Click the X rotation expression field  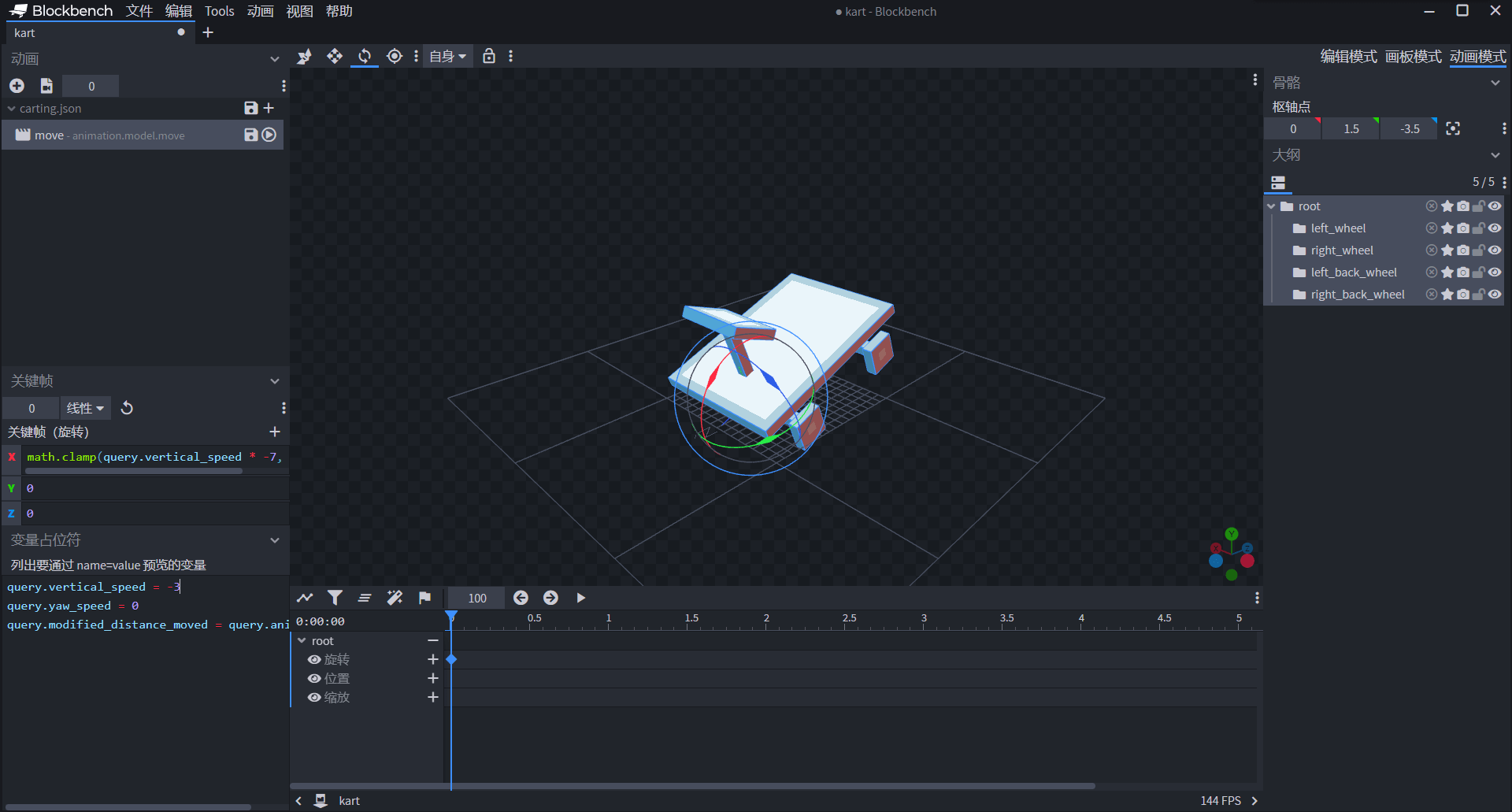[x=154, y=457]
